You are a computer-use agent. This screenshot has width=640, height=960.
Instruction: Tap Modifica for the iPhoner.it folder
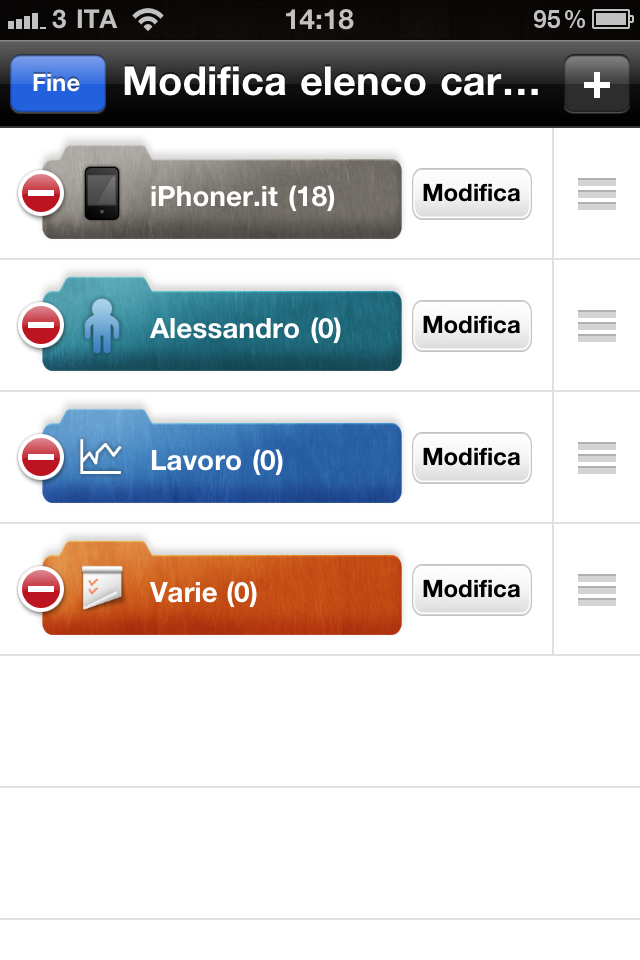coord(472,193)
